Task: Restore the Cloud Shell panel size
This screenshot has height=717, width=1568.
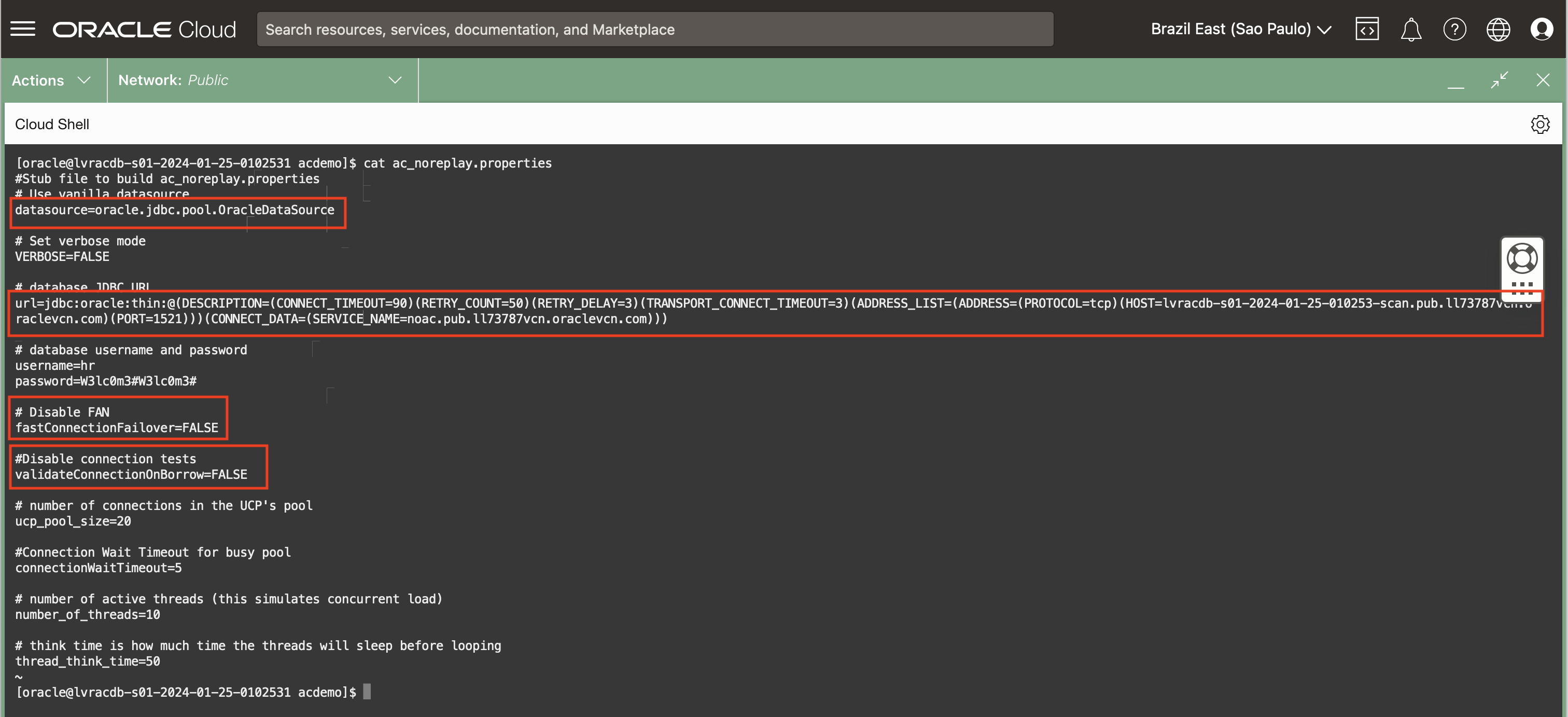Action: (x=1499, y=80)
